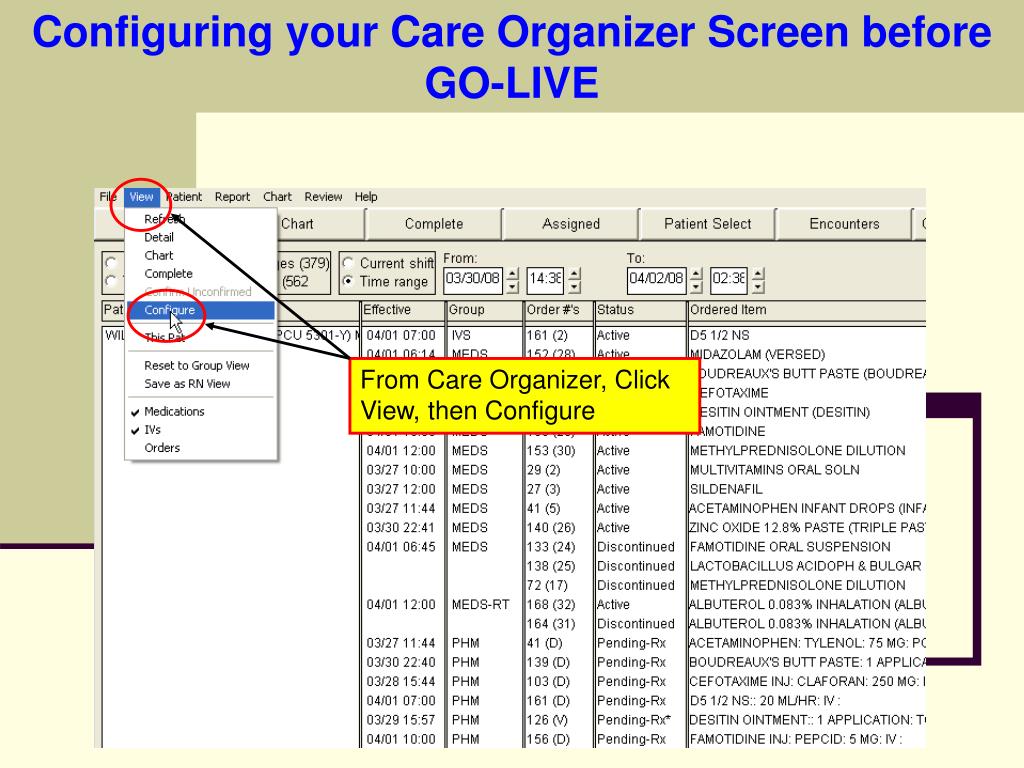This screenshot has width=1024, height=768.
Task: Click order number 72 (17)
Action: pyautogui.click(x=547, y=586)
